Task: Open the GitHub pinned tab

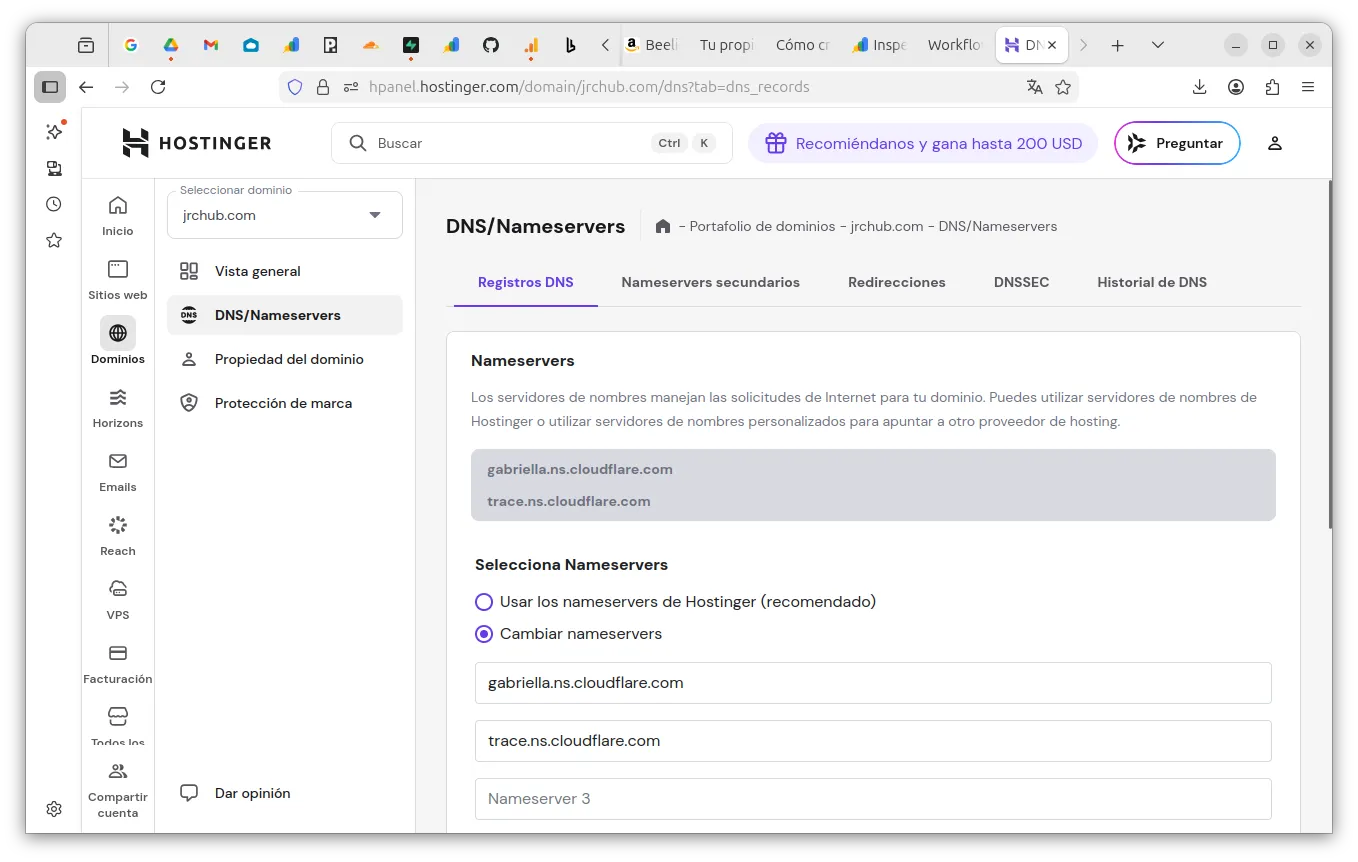Action: tap(491, 45)
